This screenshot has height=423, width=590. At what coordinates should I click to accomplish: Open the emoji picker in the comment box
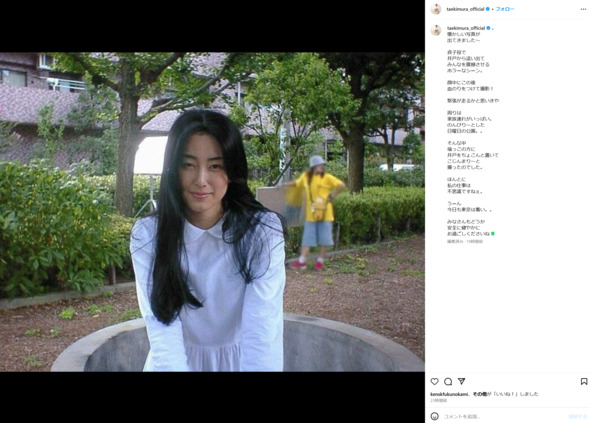pos(435,416)
